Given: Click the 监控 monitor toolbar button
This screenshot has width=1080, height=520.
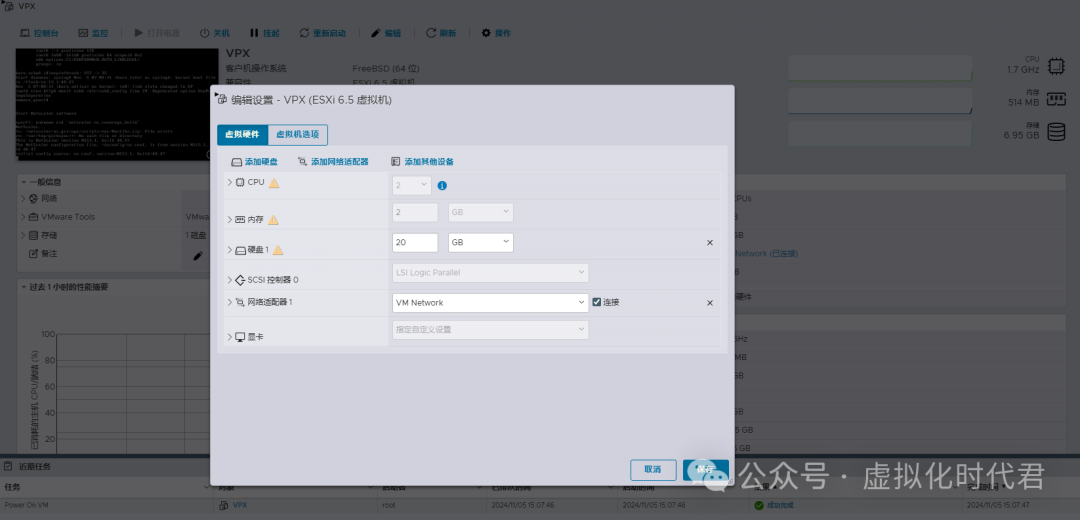Looking at the screenshot, I should click(93, 33).
